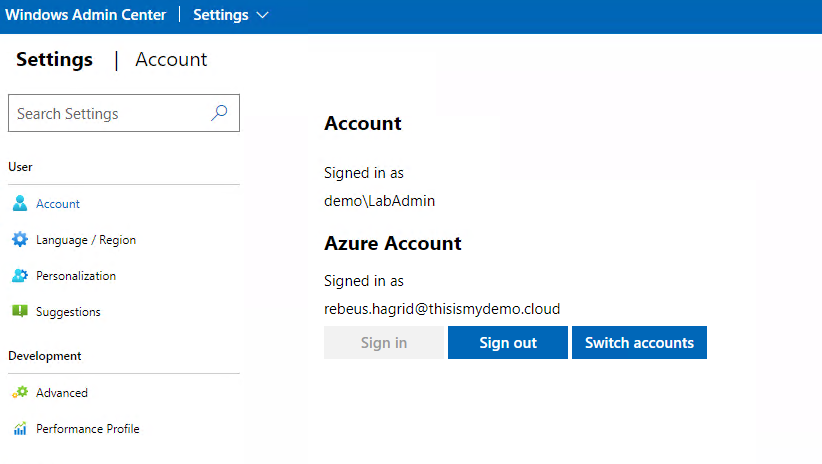
Task: Select the Account menu item label
Action: (58, 204)
